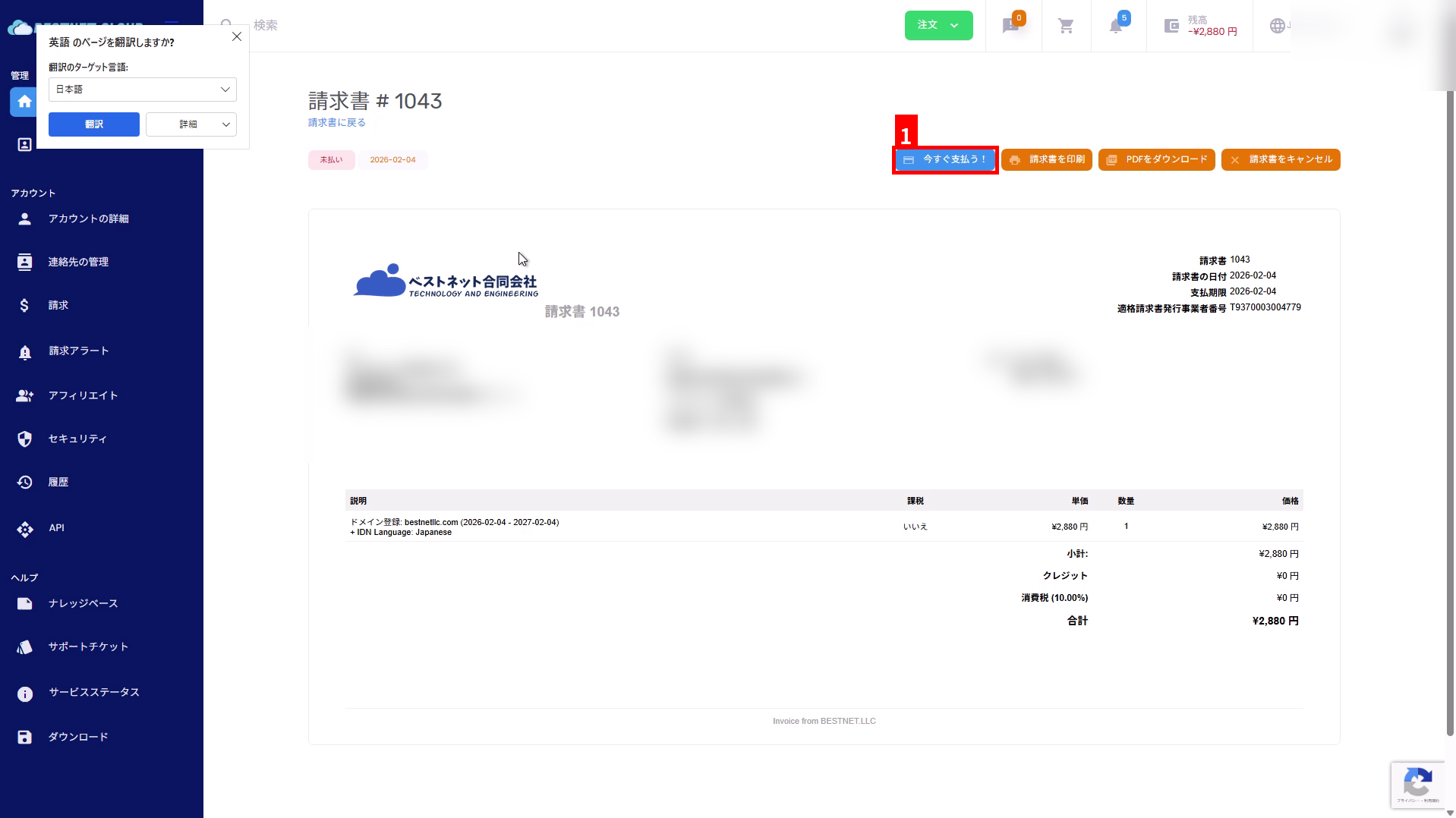Follow the 請求書に戻る link
Viewport: 1456px width, 818px height.
coord(336,122)
